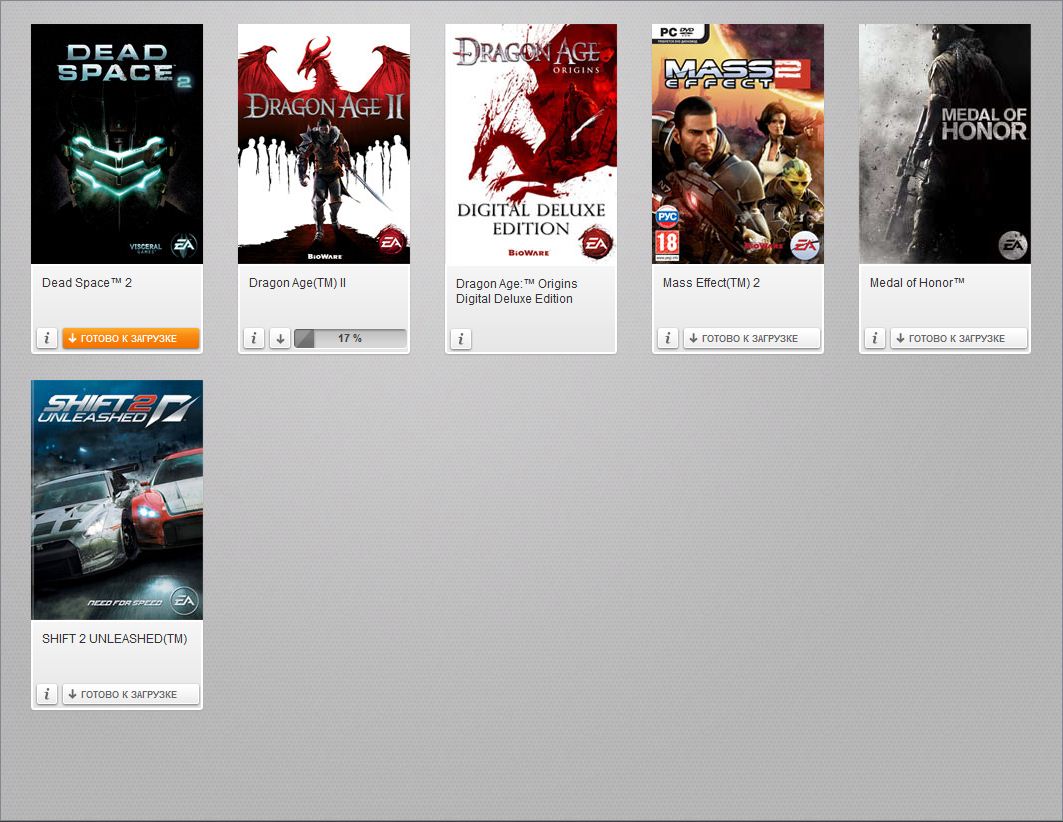Click the "Dragon Age(TM) II" title text
The height and width of the screenshot is (822, 1063).
[x=297, y=283]
